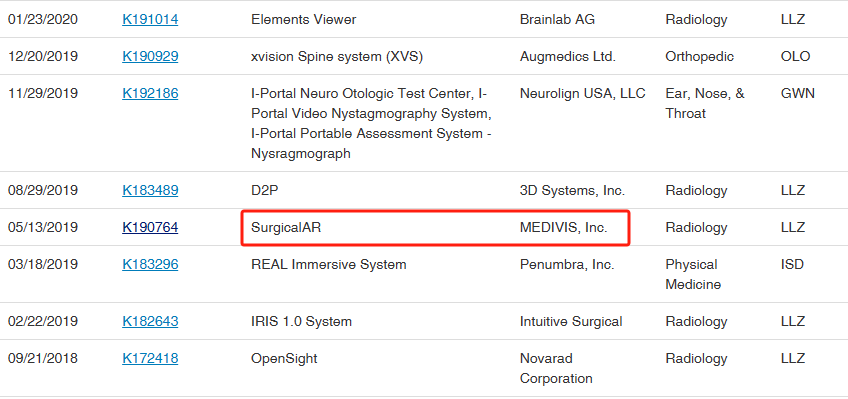
Task: Select the REAL Immersive System entry
Action: [328, 265]
